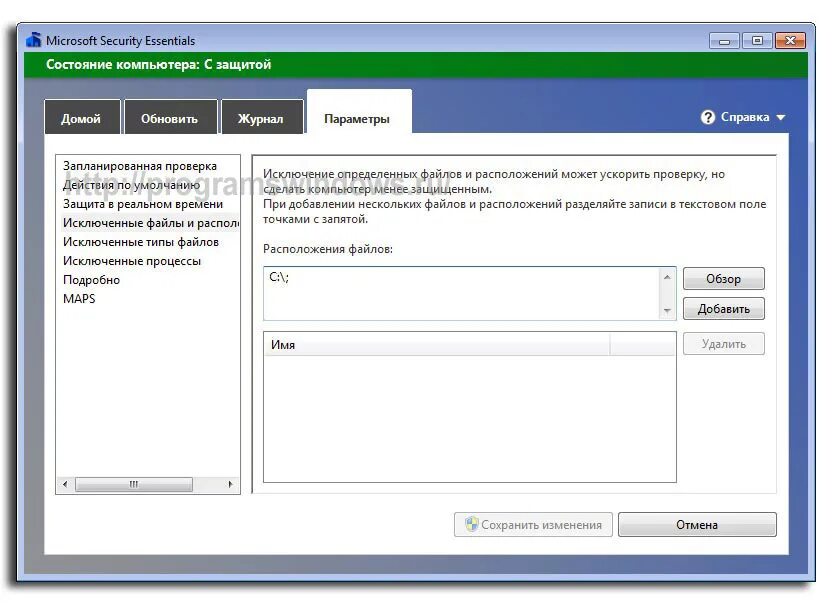Click inside the file locations text field

462,293
